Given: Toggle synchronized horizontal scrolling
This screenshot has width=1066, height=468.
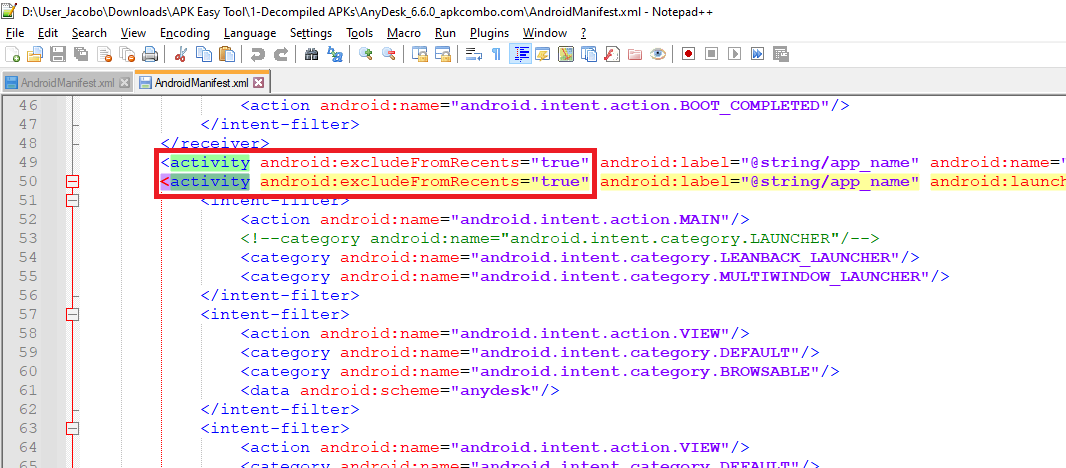Looking at the screenshot, I should click(443, 54).
